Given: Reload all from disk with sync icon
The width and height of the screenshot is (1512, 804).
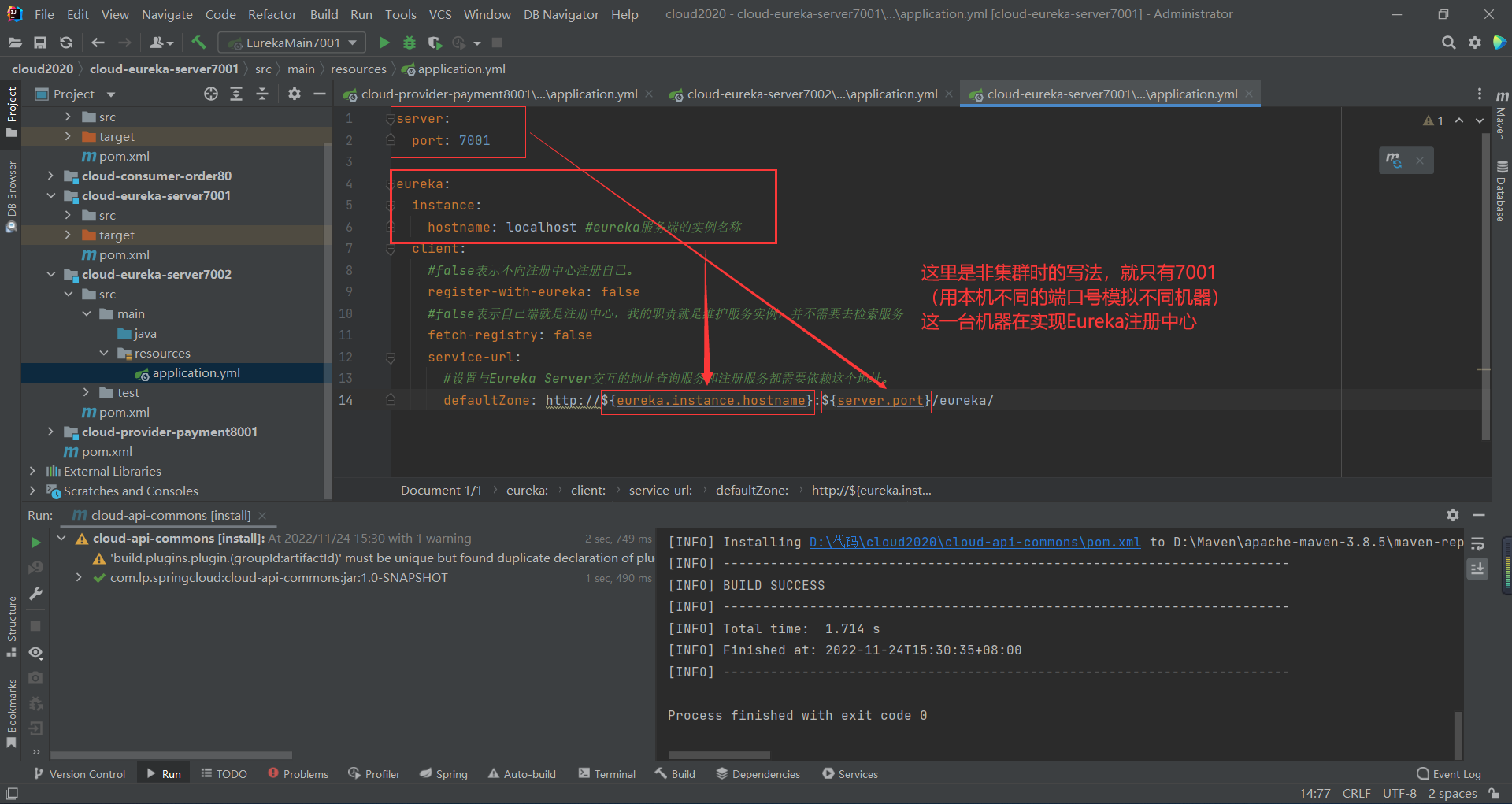Looking at the screenshot, I should [66, 43].
